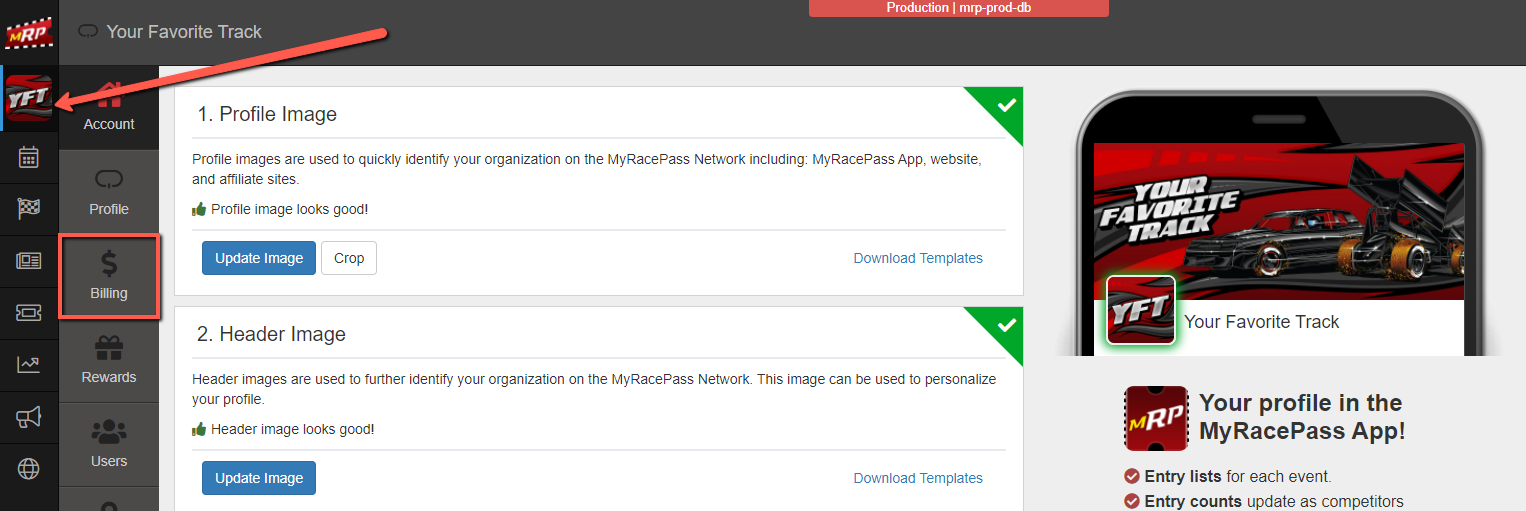1526x511 pixels.
Task: Click the '2. Header Image' heading
Action: point(271,334)
